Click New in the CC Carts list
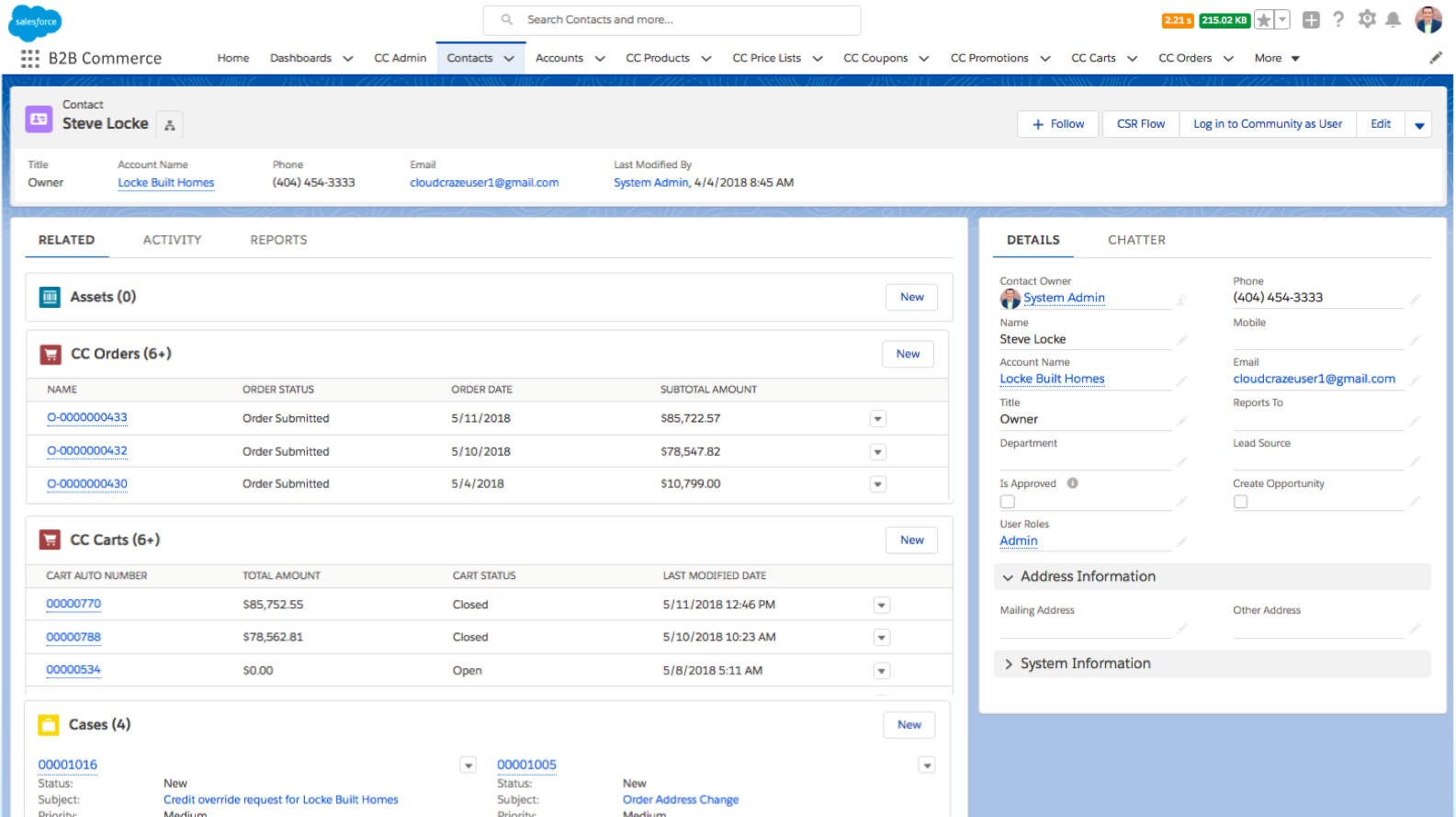1456x817 pixels. click(912, 540)
